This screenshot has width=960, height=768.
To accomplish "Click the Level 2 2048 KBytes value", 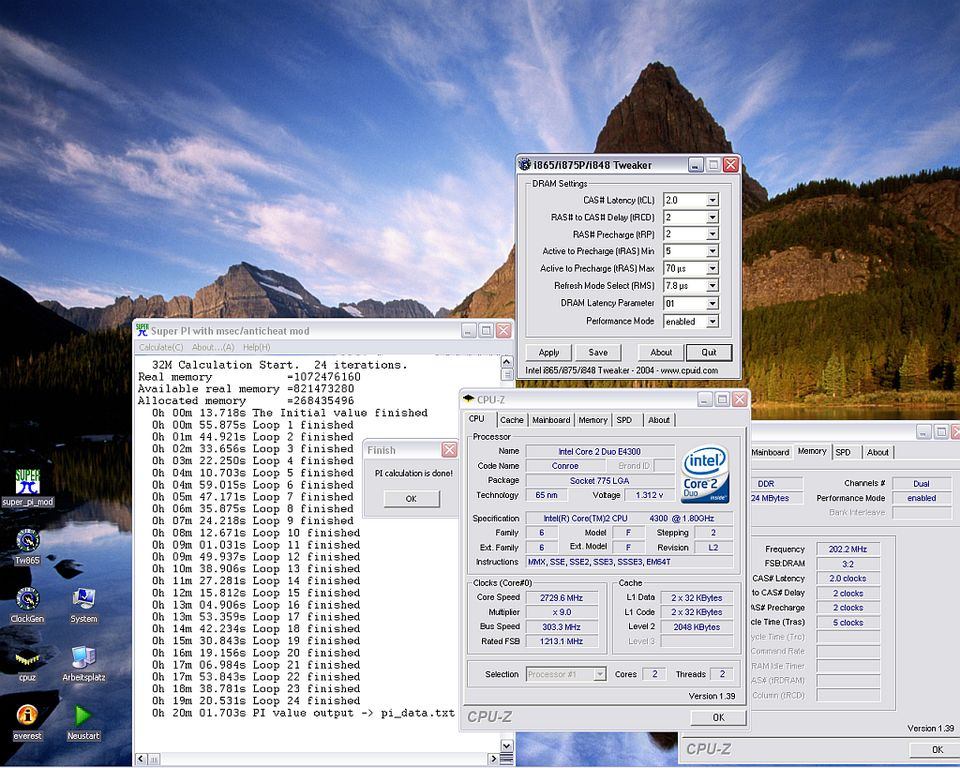I will tap(697, 627).
